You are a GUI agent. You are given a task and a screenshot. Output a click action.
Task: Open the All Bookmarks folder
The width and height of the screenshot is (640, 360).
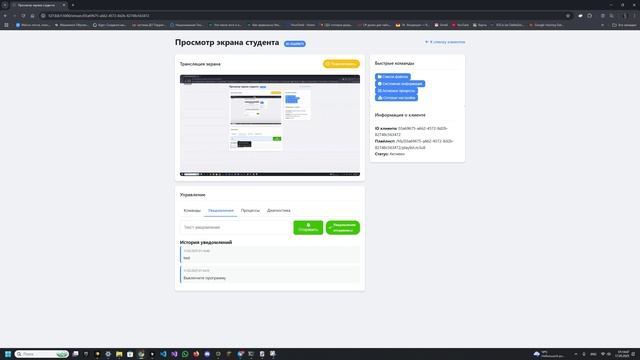pos(624,25)
